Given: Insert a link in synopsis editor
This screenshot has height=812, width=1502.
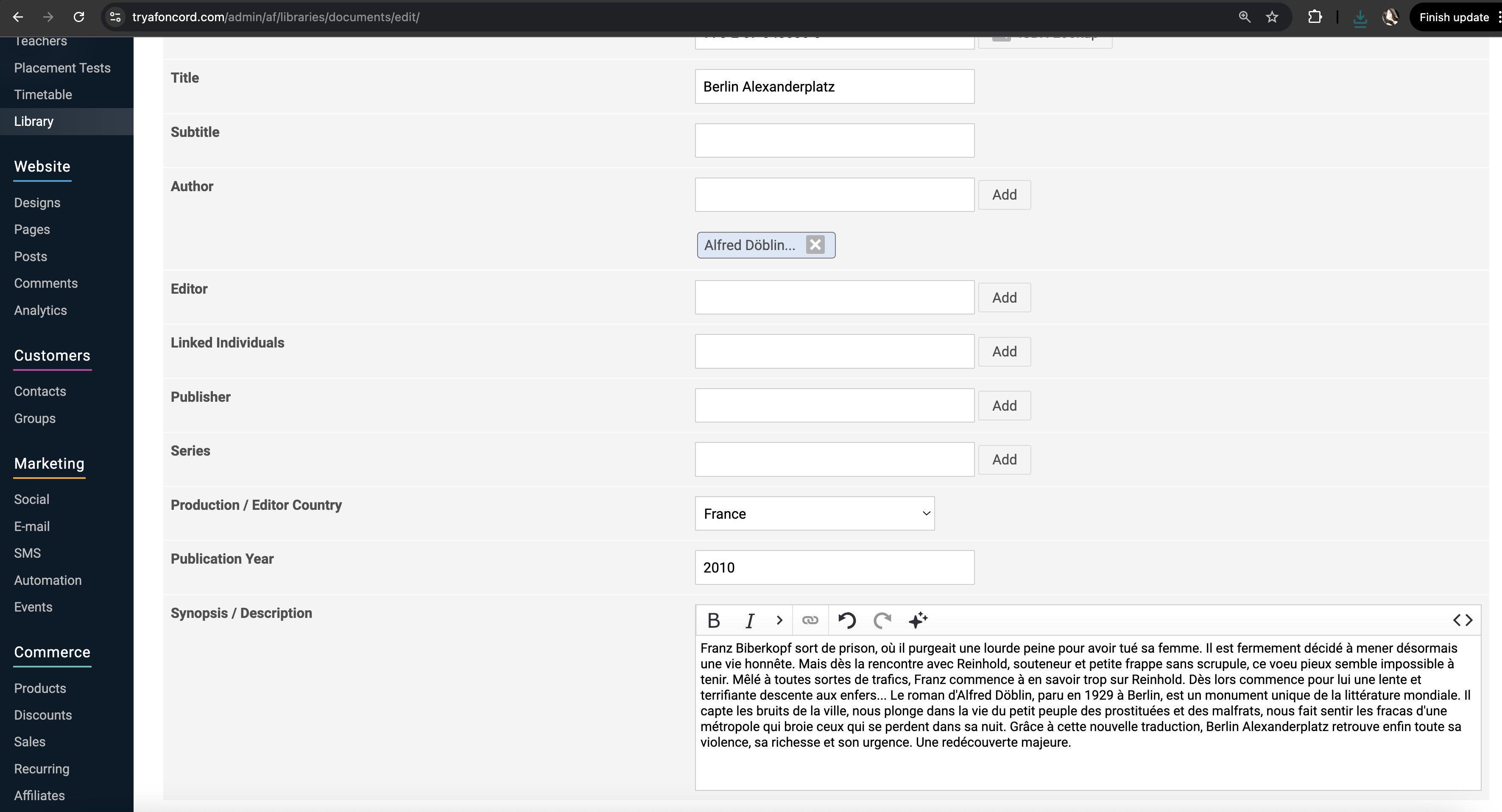Looking at the screenshot, I should tap(810, 620).
